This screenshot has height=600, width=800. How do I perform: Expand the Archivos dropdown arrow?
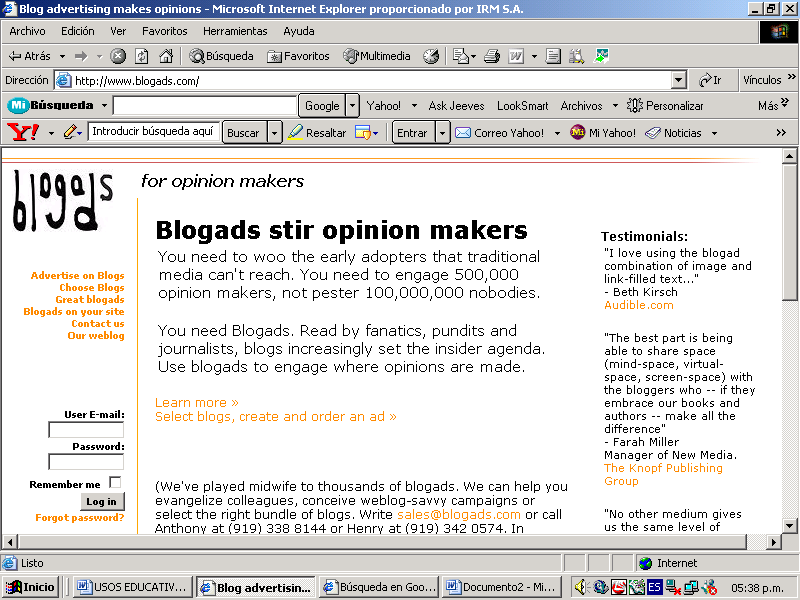pyautogui.click(x=615, y=106)
